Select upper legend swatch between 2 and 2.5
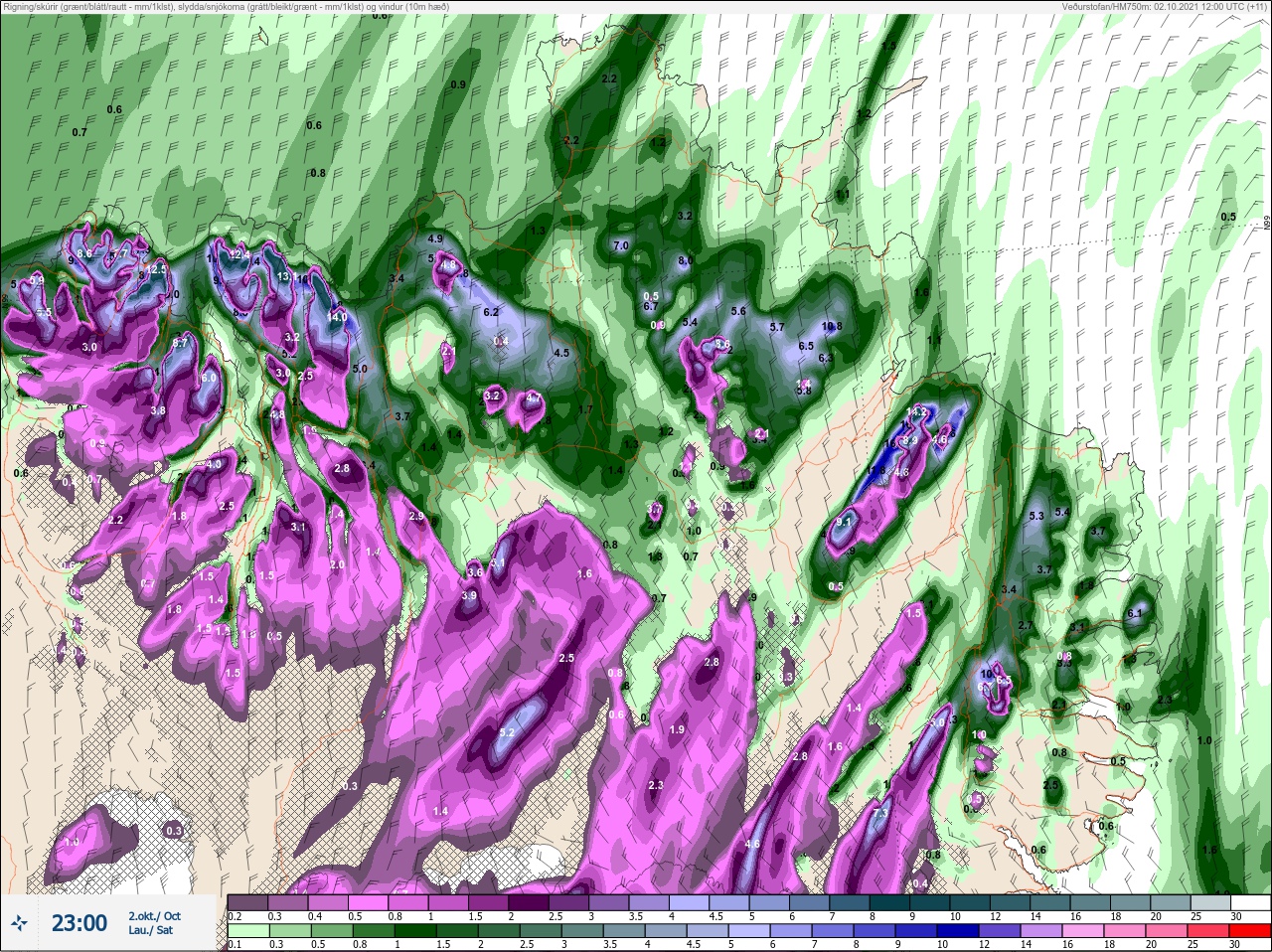 pyautogui.click(x=531, y=902)
